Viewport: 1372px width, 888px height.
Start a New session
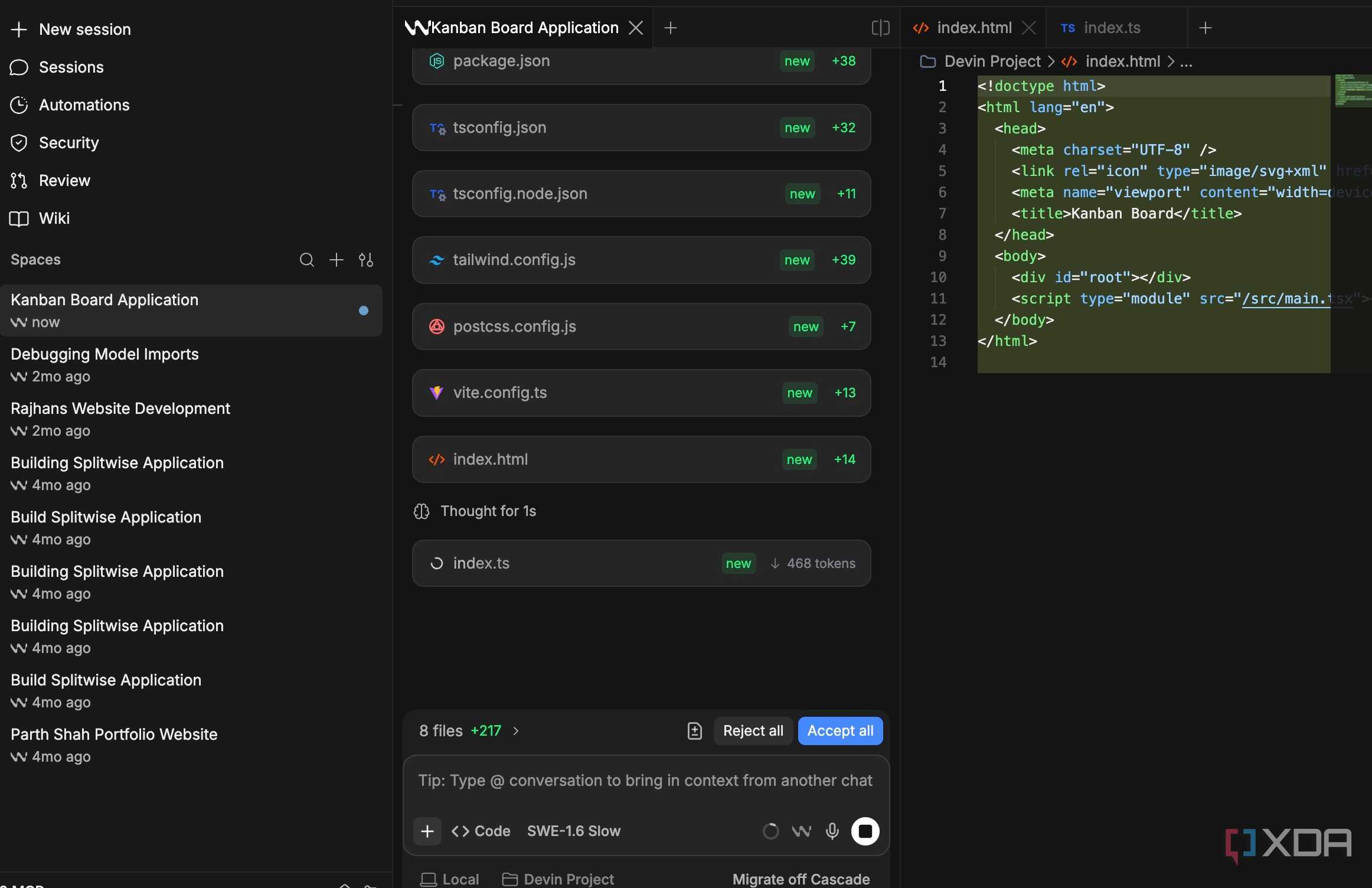pos(71,30)
